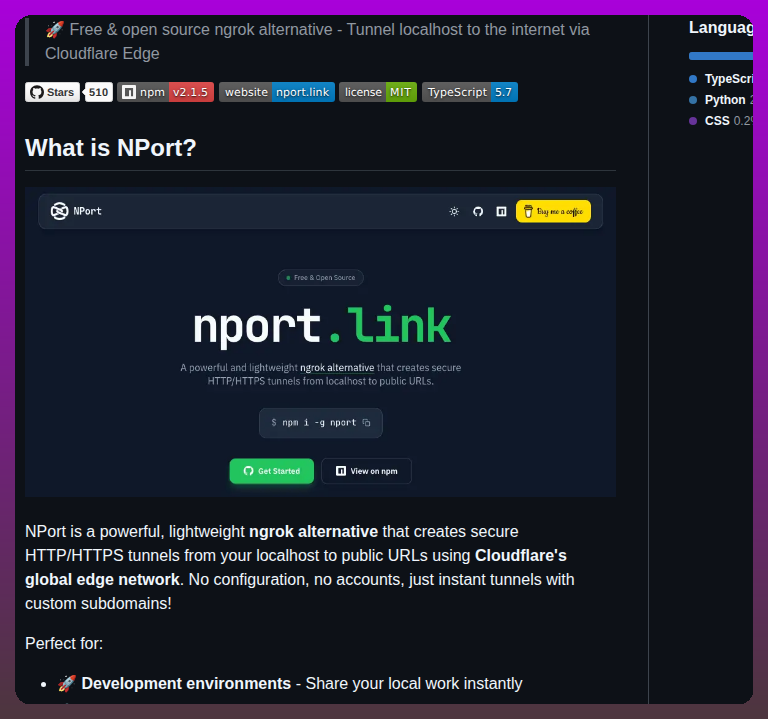Click the NPort website screenshot thumbnail
The width and height of the screenshot is (768, 719).
(320, 342)
